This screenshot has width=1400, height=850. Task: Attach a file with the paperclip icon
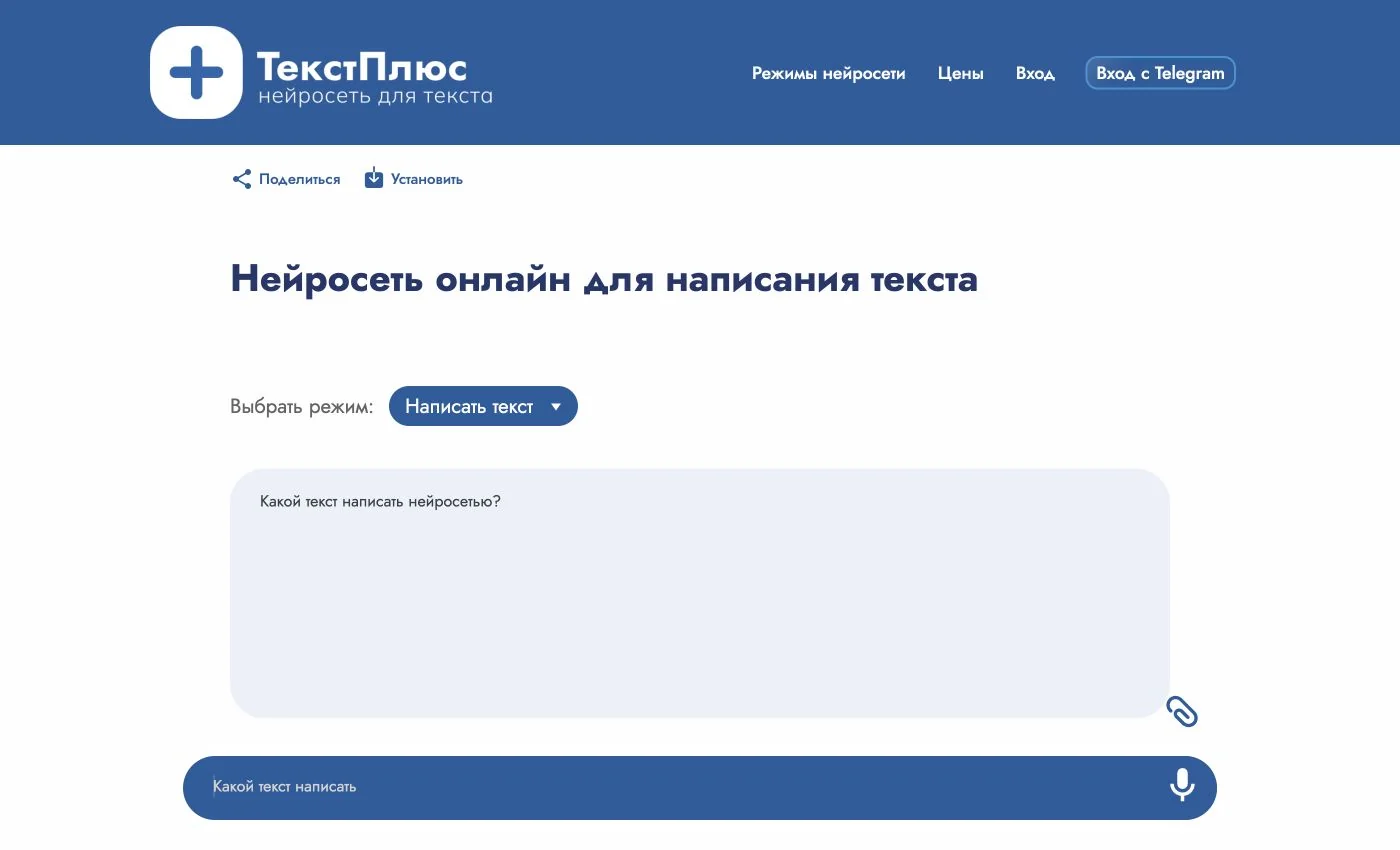(x=1183, y=711)
